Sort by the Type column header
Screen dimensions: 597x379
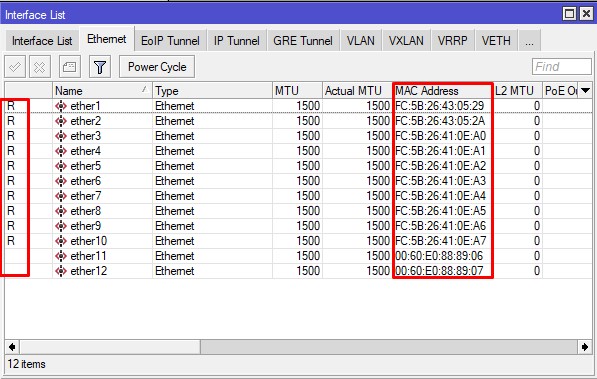point(212,91)
